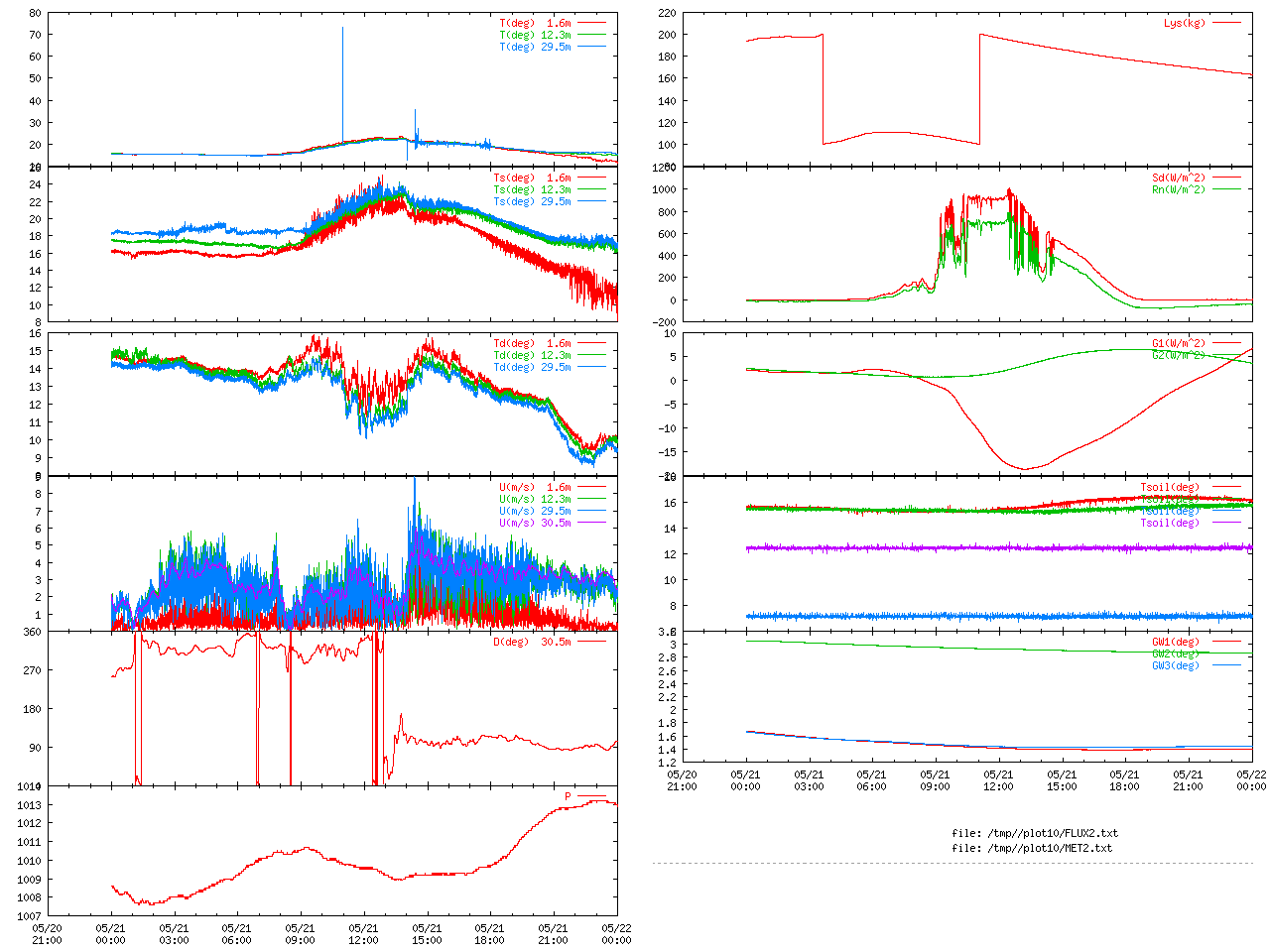Select the 'Ts(deg) 1.6m' legend label
This screenshot has width=1270, height=952.
tap(533, 178)
